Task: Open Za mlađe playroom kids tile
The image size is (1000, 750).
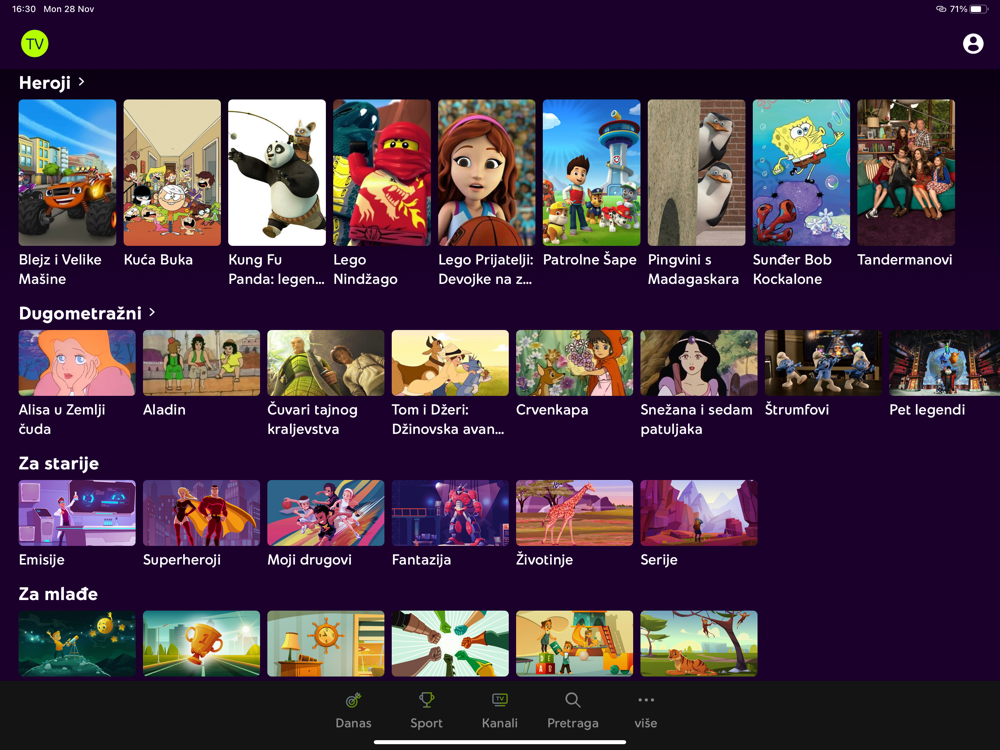Action: pos(575,643)
